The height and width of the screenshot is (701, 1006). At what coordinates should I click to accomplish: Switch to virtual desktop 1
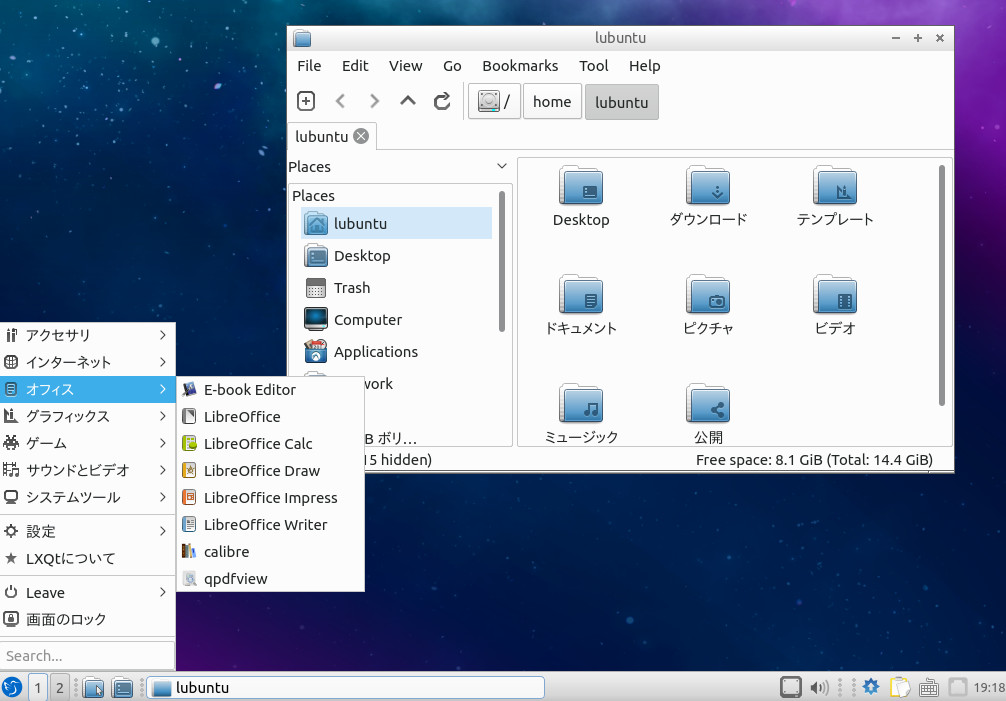pos(37,688)
